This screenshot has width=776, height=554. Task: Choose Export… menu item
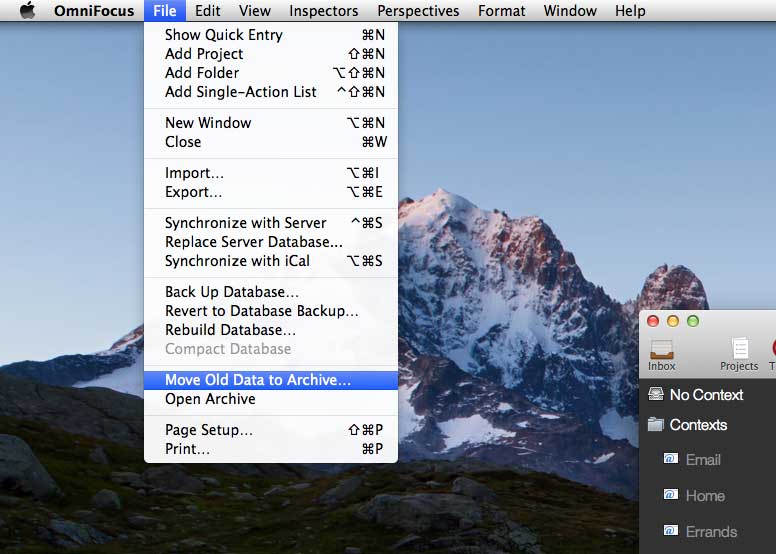tap(271, 192)
